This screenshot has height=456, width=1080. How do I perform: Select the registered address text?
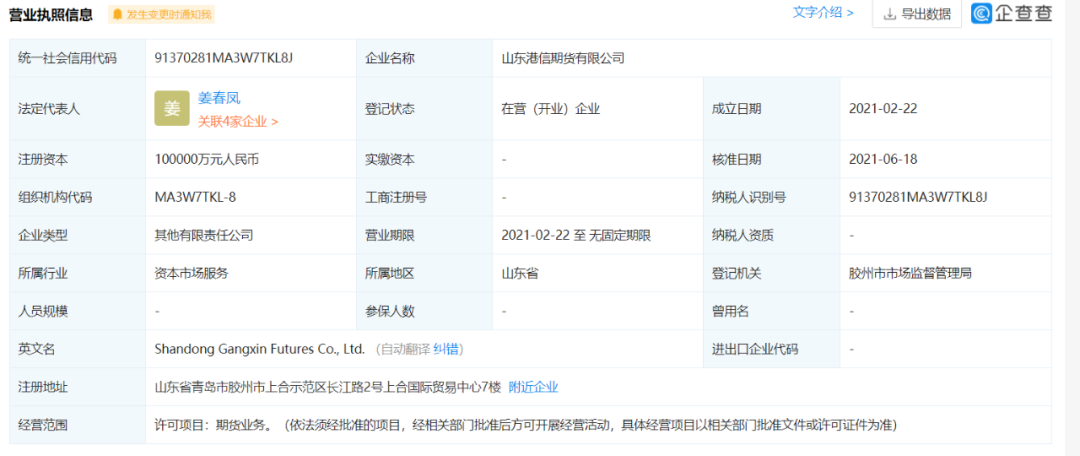pos(328,387)
